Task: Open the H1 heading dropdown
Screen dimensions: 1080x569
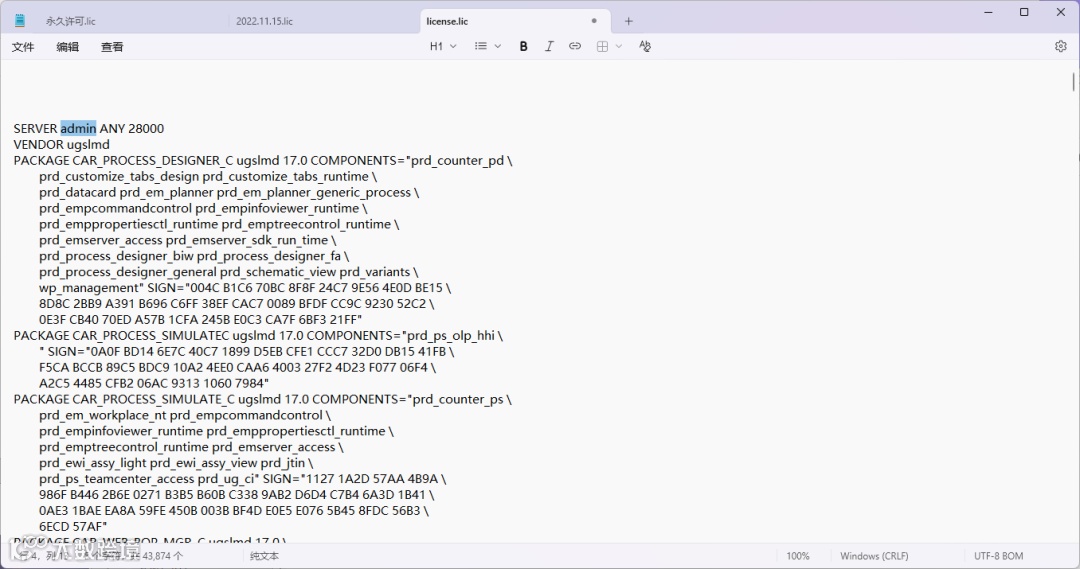Action: coord(443,46)
